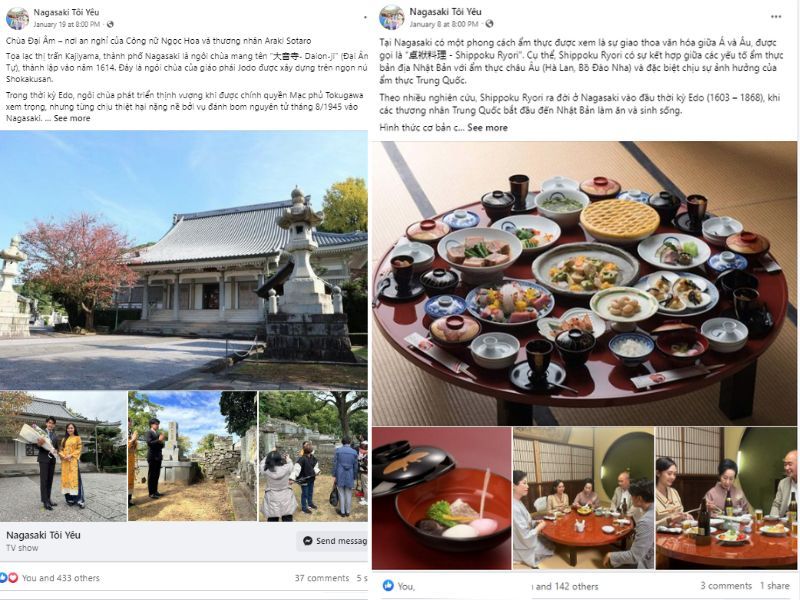Click like reaction icon on right post
Viewport: 800px width, 600px height.
click(388, 586)
